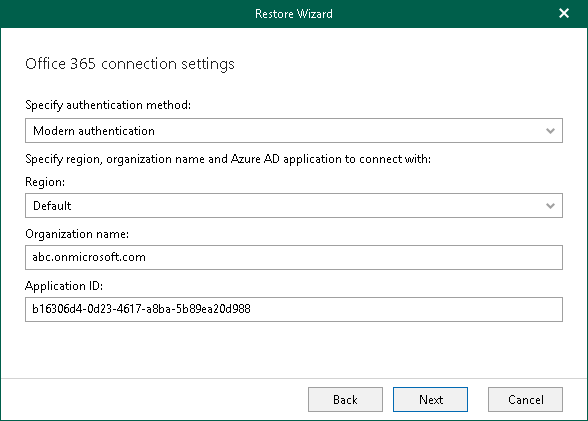The image size is (588, 421).
Task: Place cursor in the b16306d4 GUID text
Action: pyautogui.click(x=141, y=309)
